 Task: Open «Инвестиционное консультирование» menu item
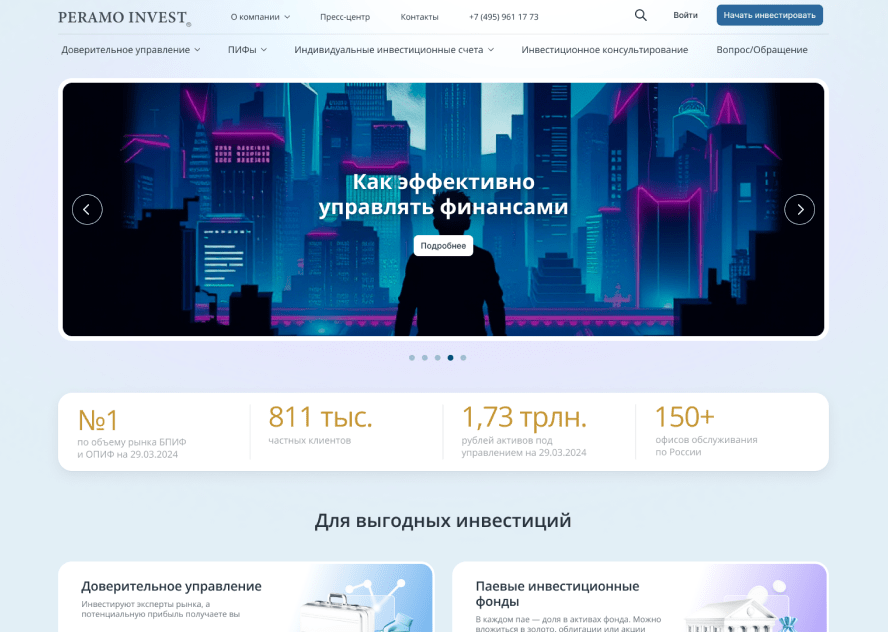[604, 49]
